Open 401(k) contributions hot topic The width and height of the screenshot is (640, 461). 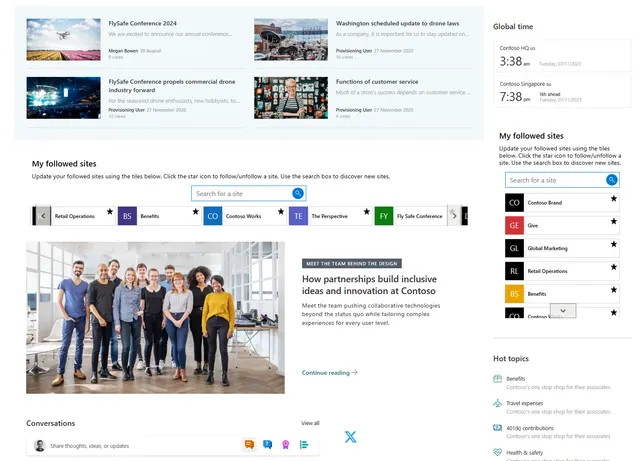click(x=530, y=428)
